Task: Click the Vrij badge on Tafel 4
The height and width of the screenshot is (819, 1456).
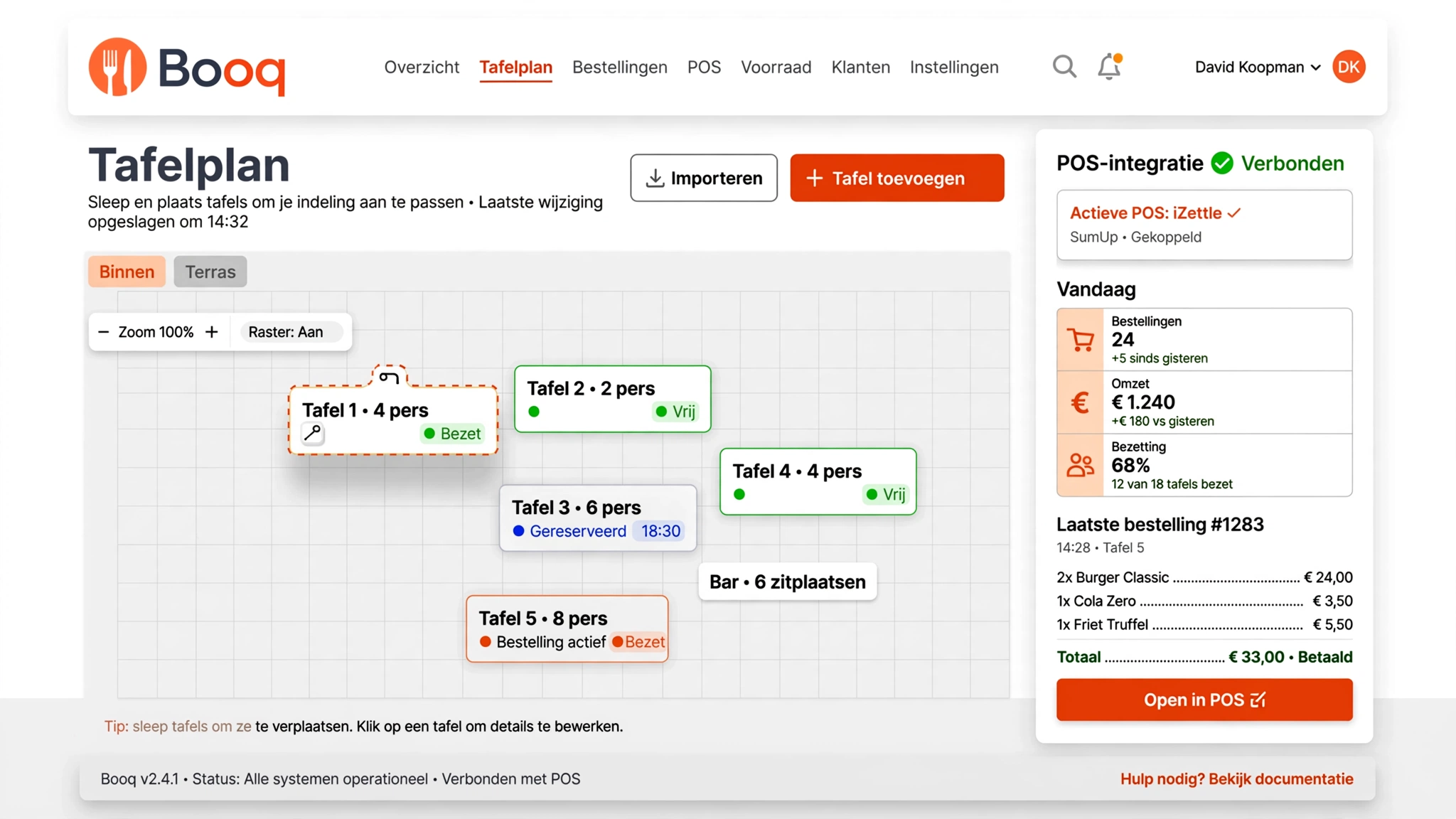Action: 886,494
